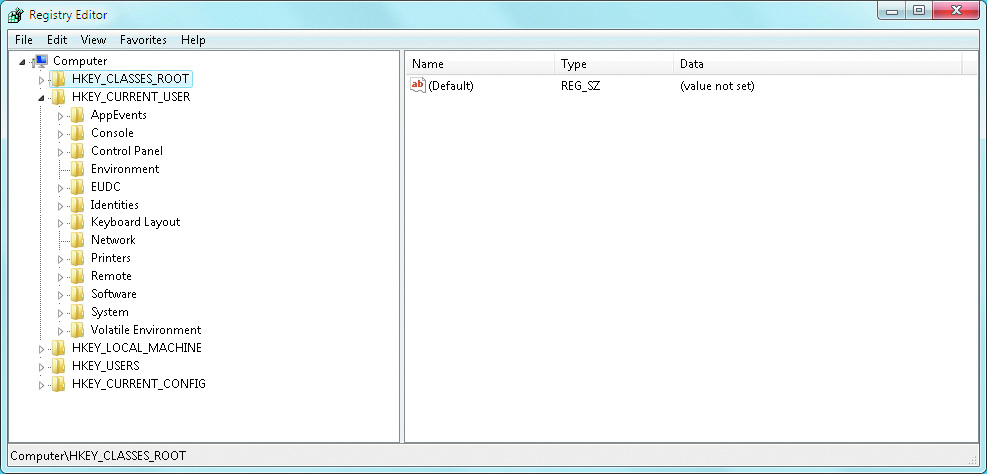Click the REG_SZ type cell
987x474 pixels.
coord(580,86)
